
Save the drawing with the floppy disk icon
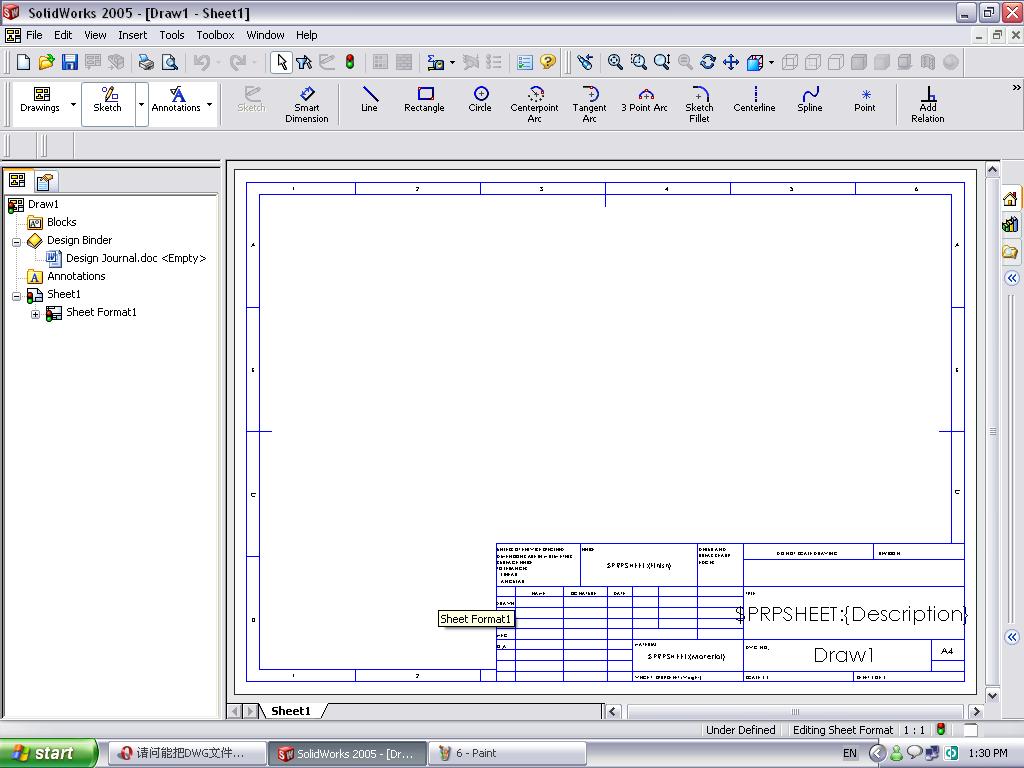(x=69, y=62)
